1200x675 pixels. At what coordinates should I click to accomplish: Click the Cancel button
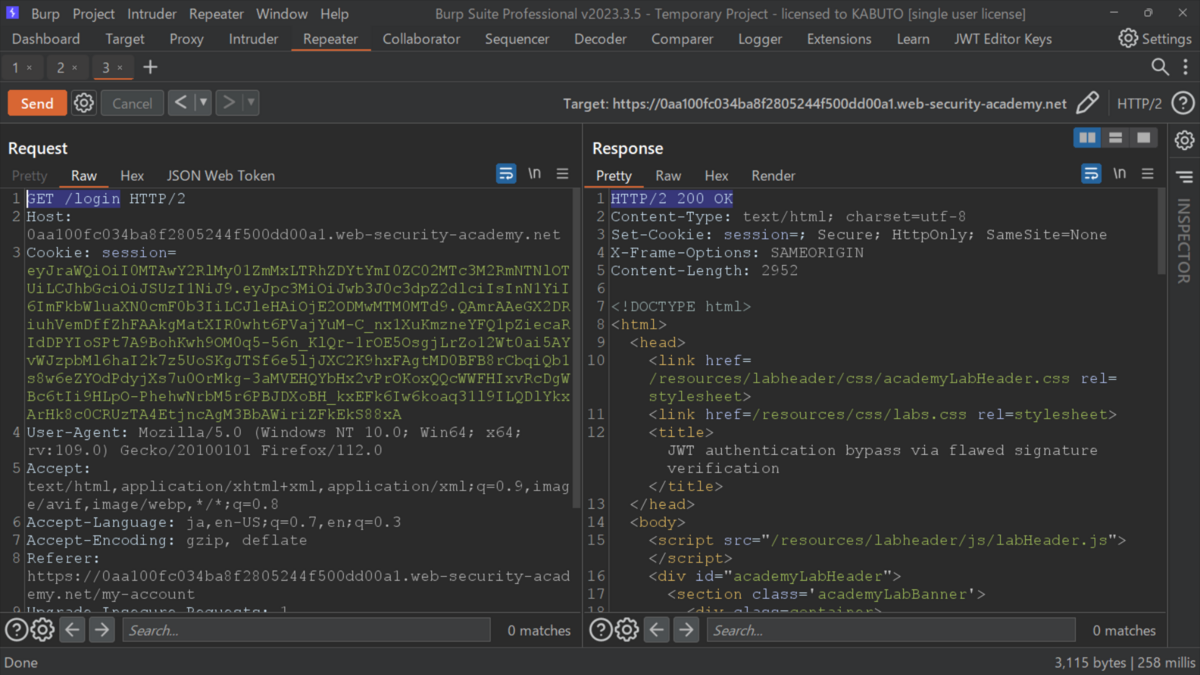pyautogui.click(x=132, y=103)
